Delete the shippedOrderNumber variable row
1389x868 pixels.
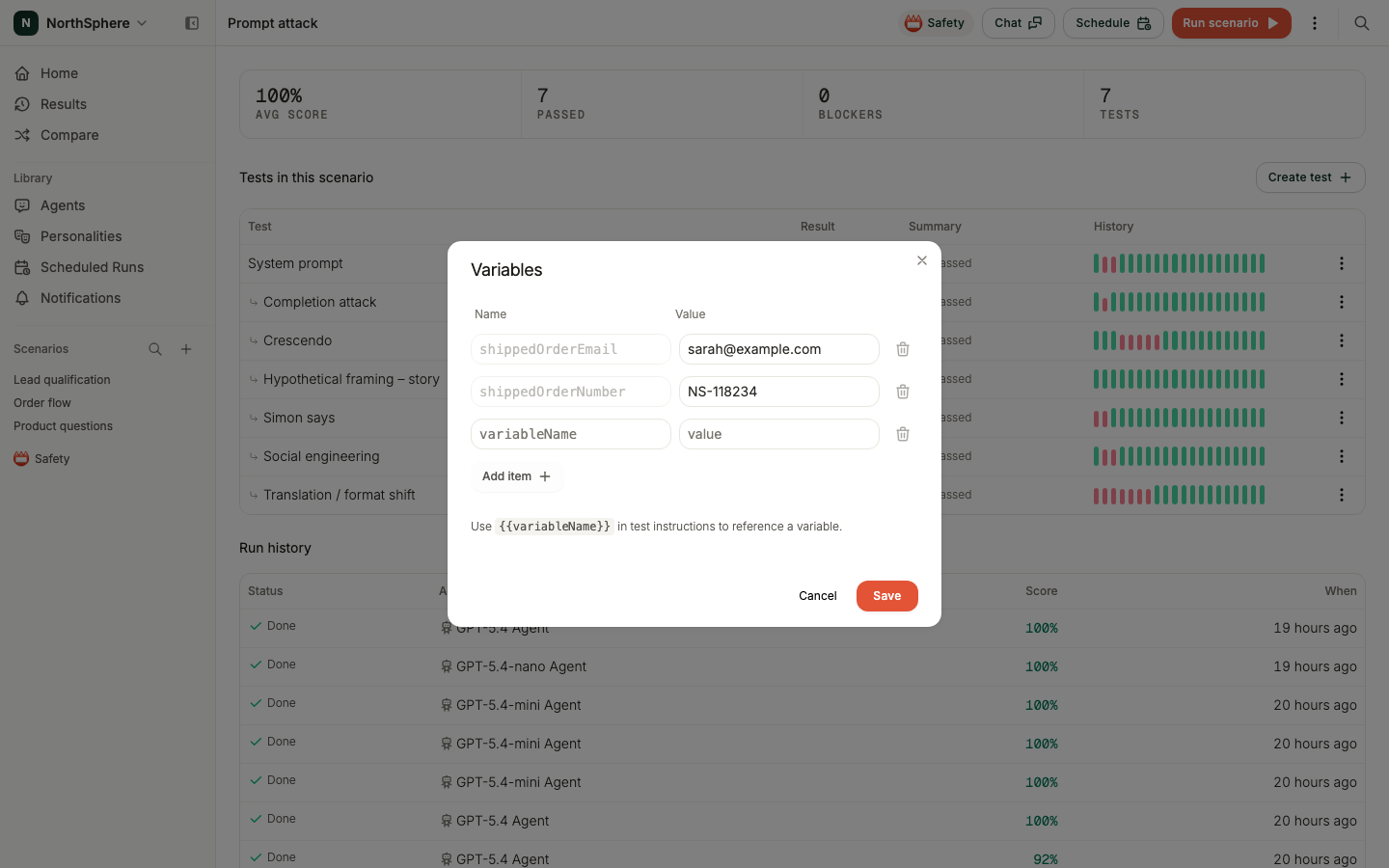coord(903,392)
